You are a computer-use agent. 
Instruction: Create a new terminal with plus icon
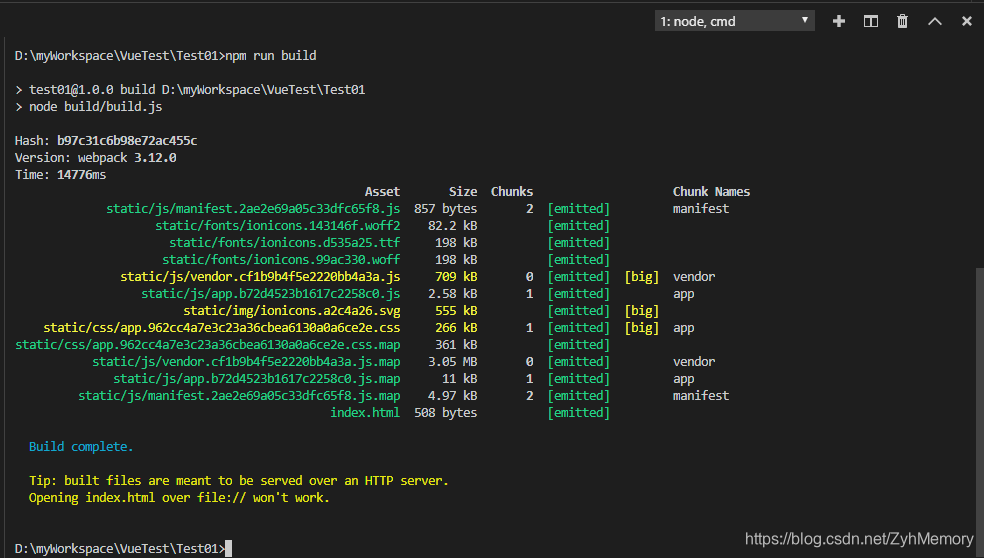838,21
